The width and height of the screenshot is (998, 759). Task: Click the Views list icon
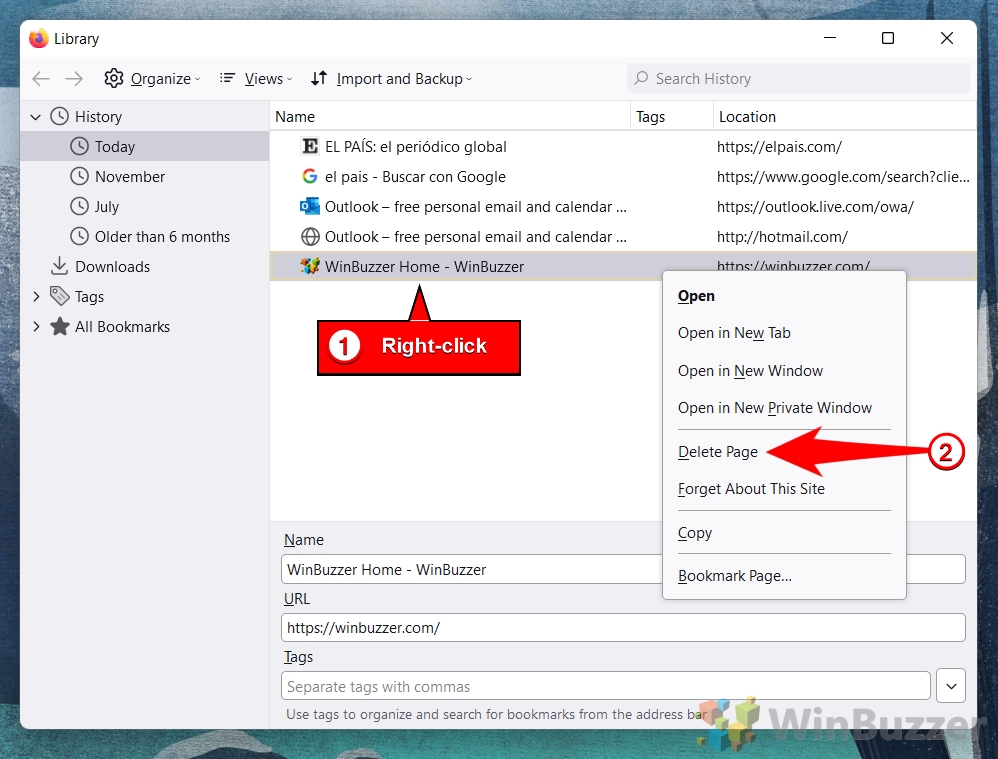227,78
